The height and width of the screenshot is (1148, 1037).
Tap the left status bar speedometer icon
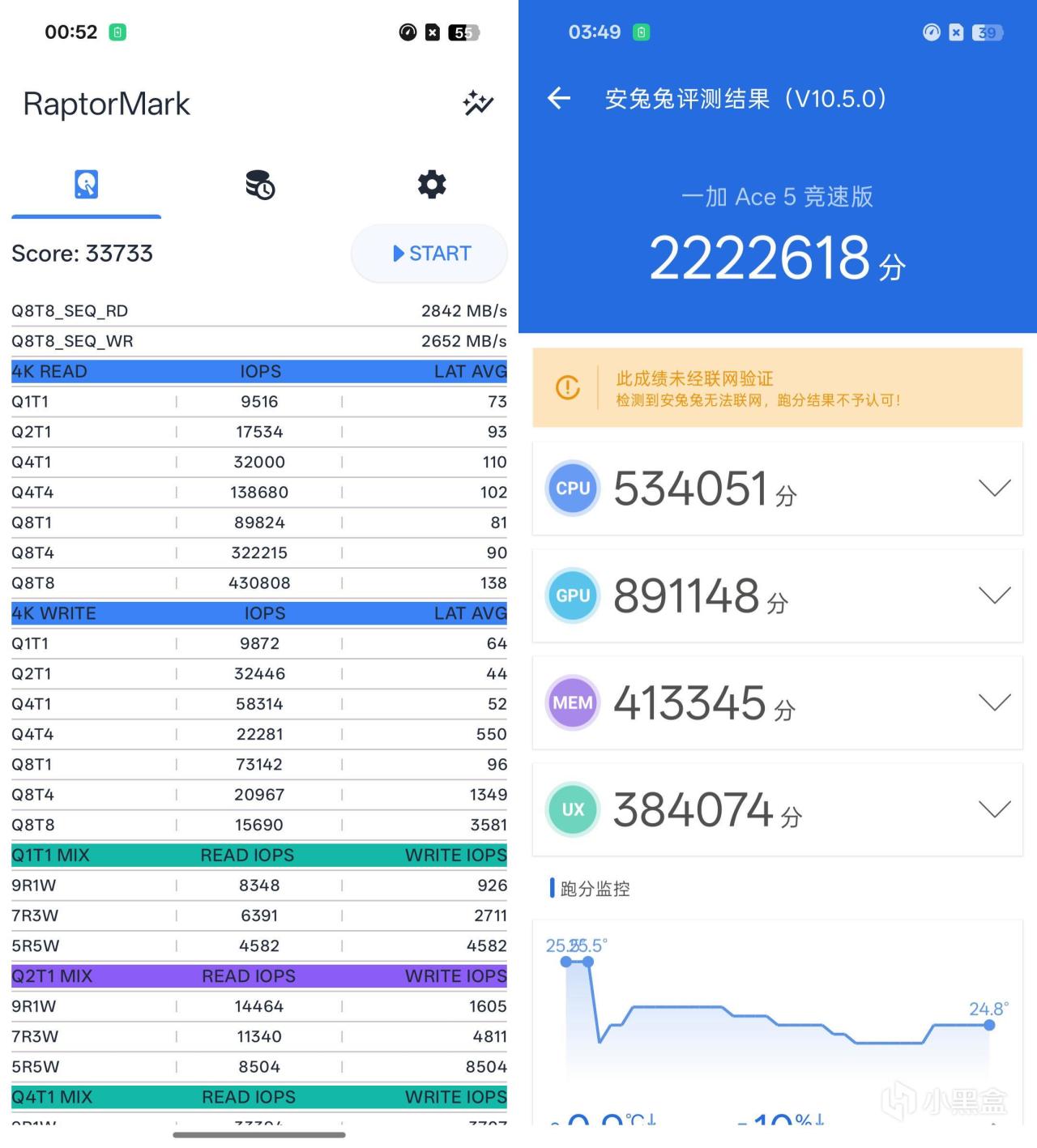[408, 32]
